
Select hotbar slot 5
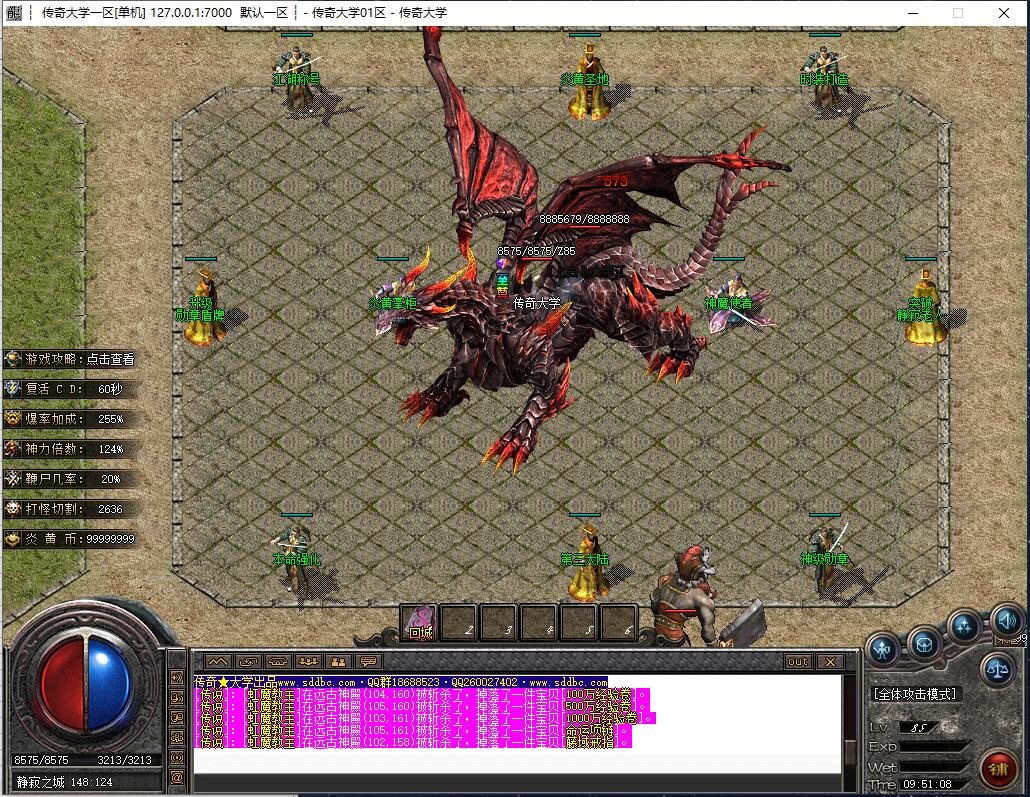coord(579,622)
